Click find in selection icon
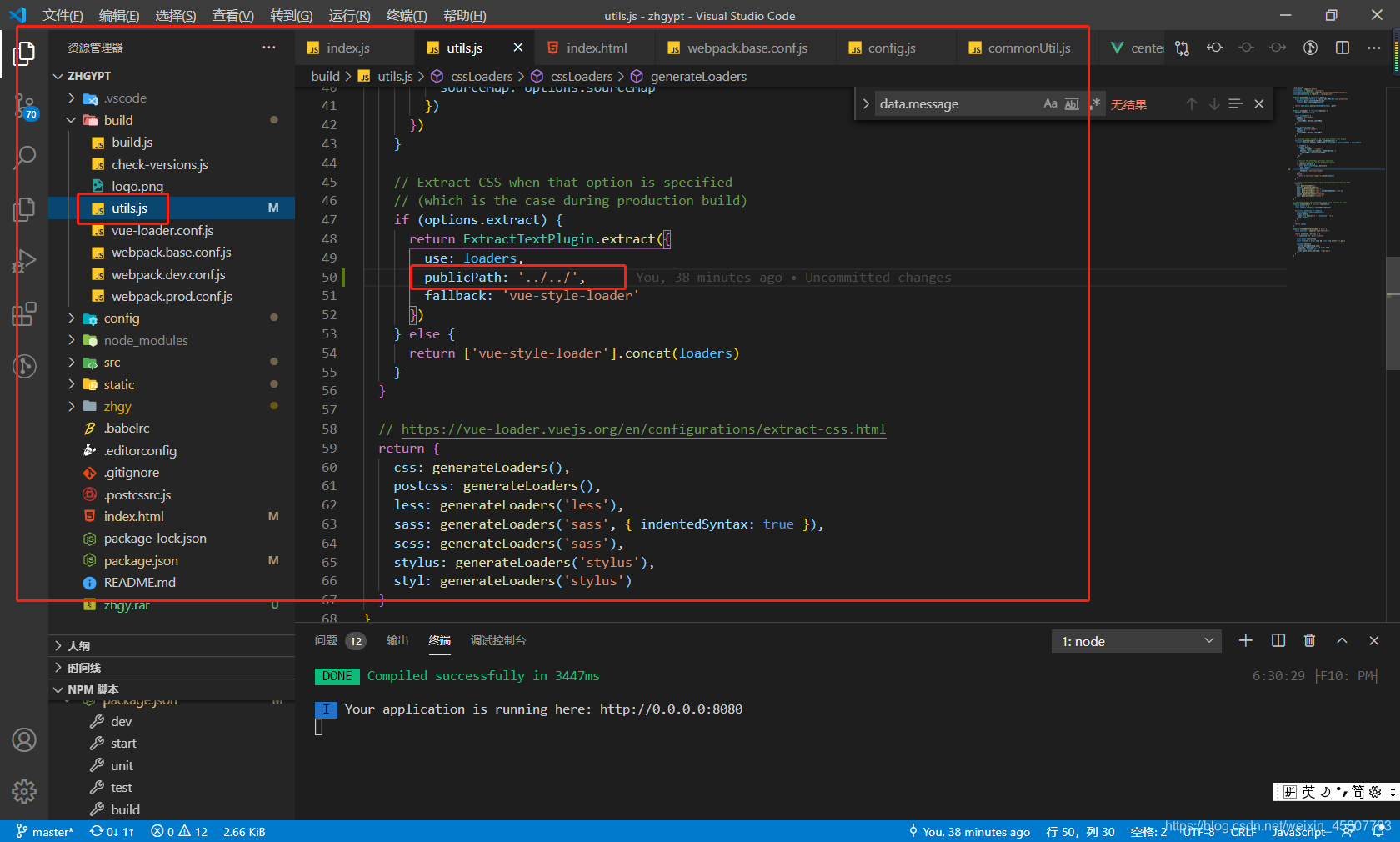 [x=1236, y=104]
